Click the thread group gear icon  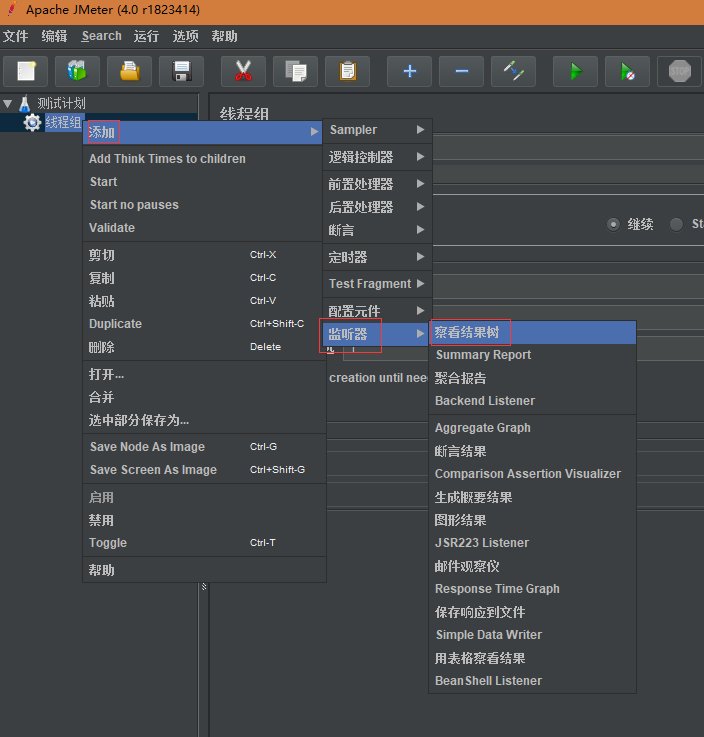pyautogui.click(x=32, y=123)
